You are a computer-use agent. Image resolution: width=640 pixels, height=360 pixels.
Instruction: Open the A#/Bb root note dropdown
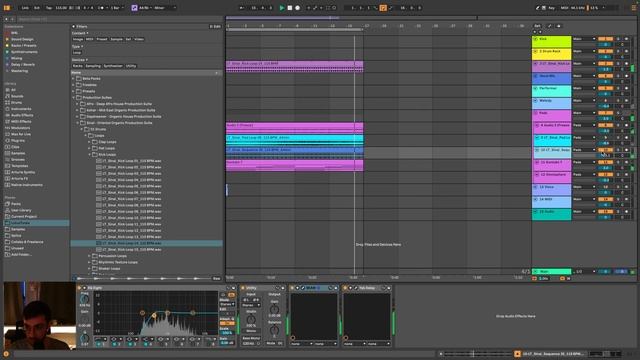pyautogui.click(x=145, y=8)
